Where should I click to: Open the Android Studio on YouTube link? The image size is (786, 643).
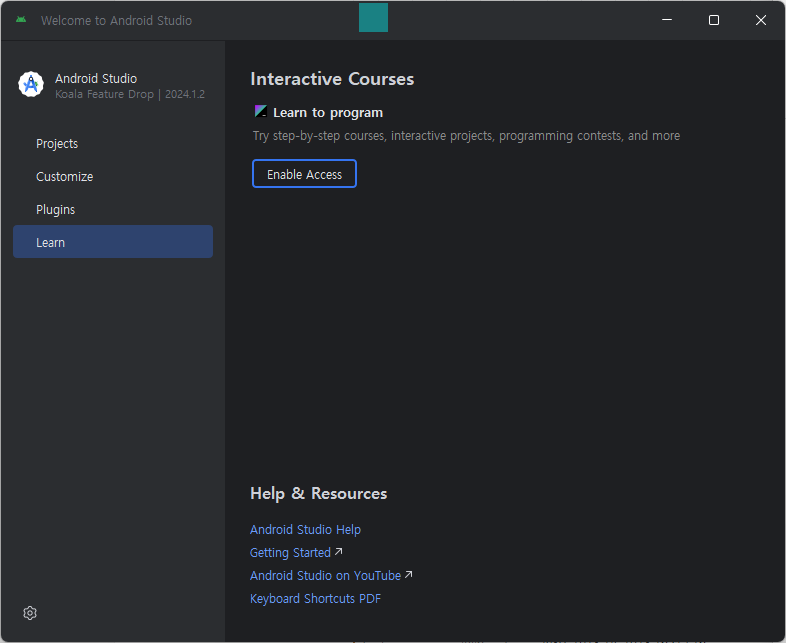point(325,576)
